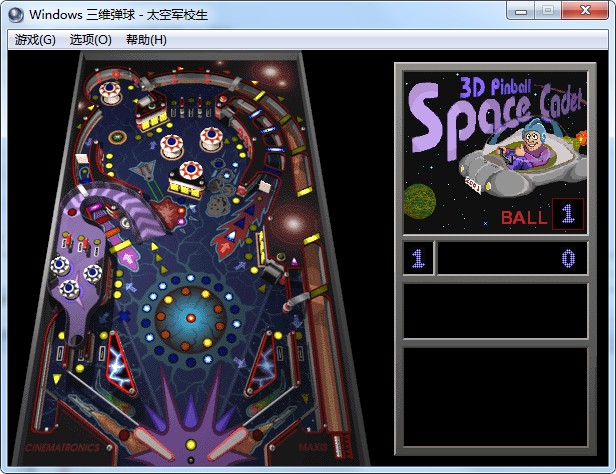
Task: Click the yellow light between flippers
Action: [x=191, y=445]
